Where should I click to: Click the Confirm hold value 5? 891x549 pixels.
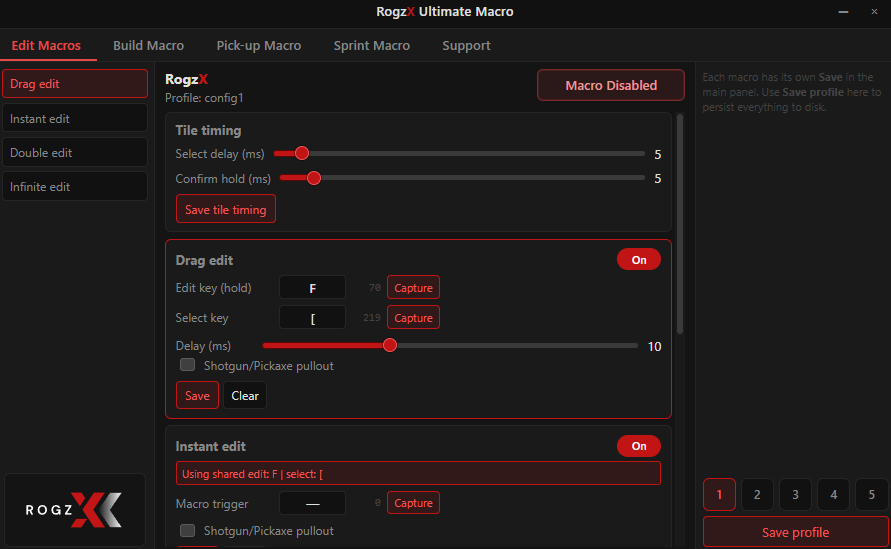click(x=657, y=178)
